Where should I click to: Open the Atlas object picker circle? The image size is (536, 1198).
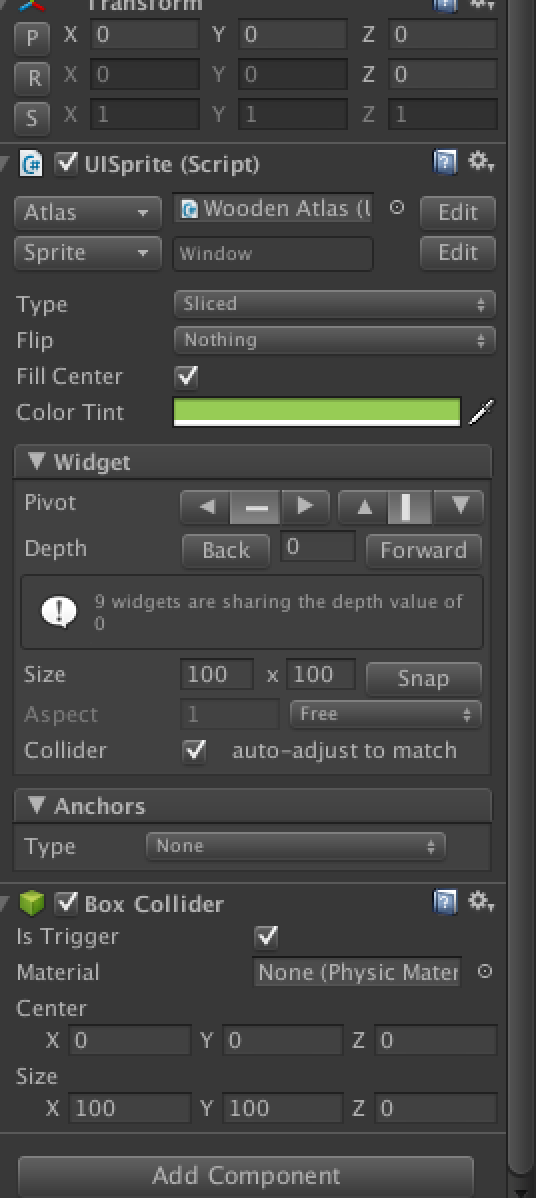point(396,207)
